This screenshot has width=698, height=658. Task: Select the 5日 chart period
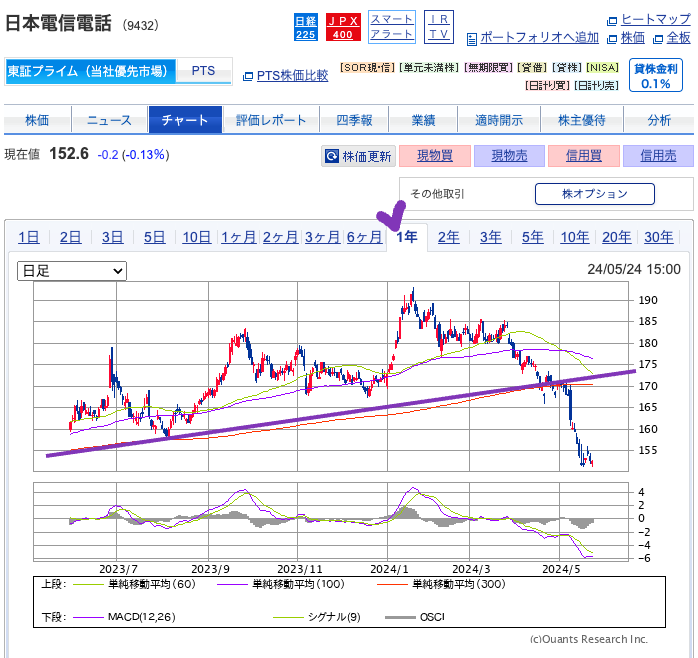point(154,237)
